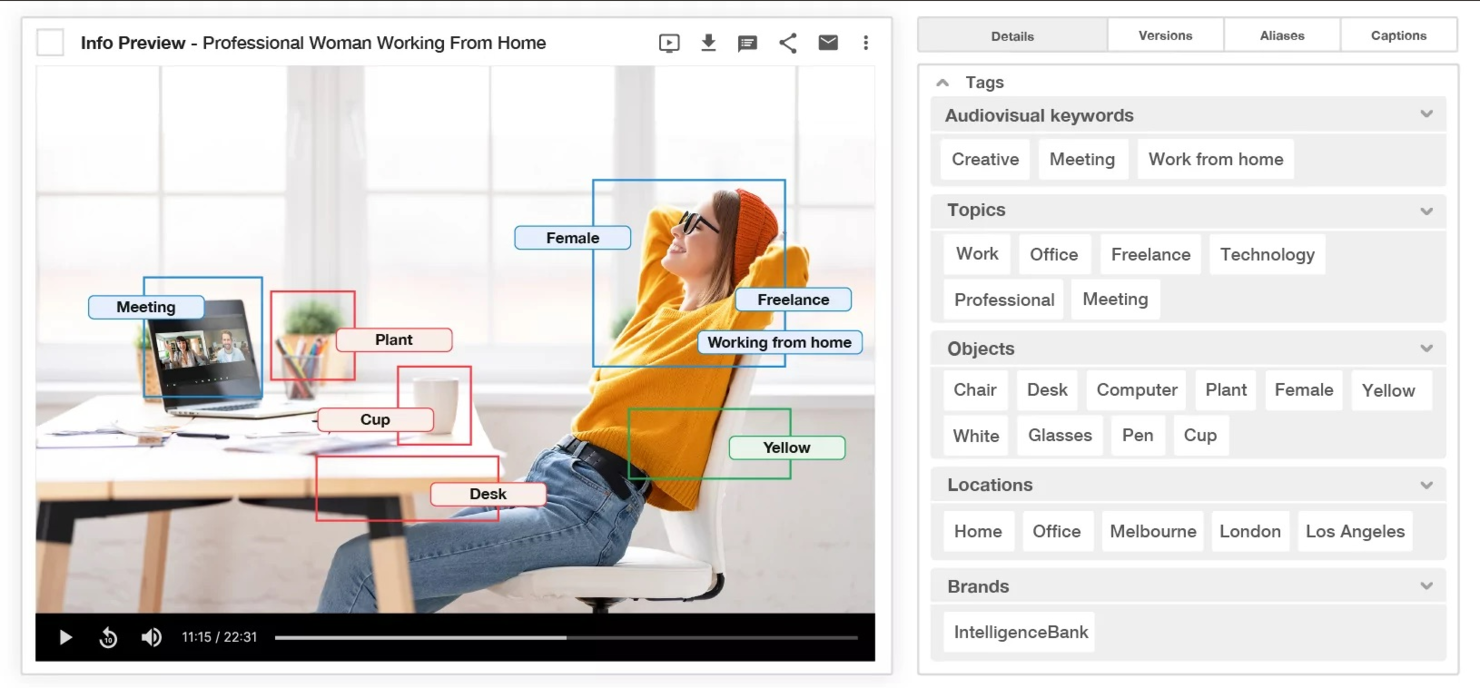Select the Home location tag
Screen dimensions: 1480x688
coord(978,531)
